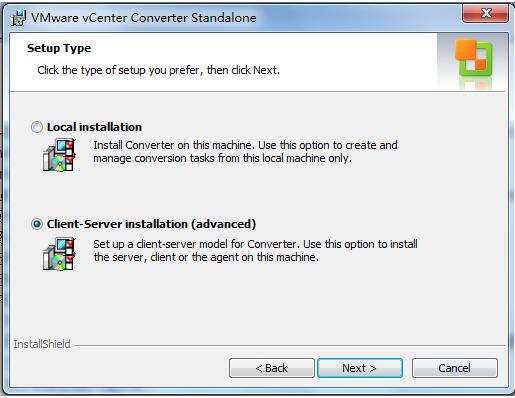Click the Client-Server installation computer icon

tap(59, 254)
